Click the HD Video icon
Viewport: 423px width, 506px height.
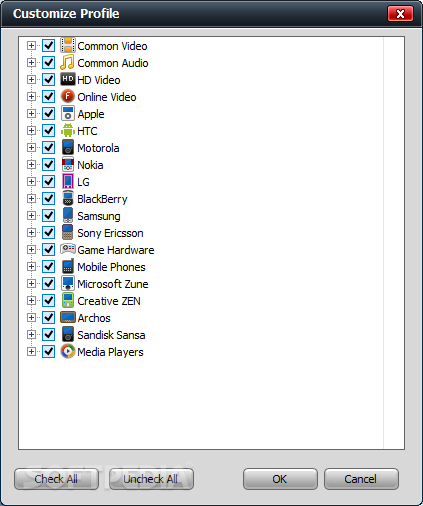[68, 79]
